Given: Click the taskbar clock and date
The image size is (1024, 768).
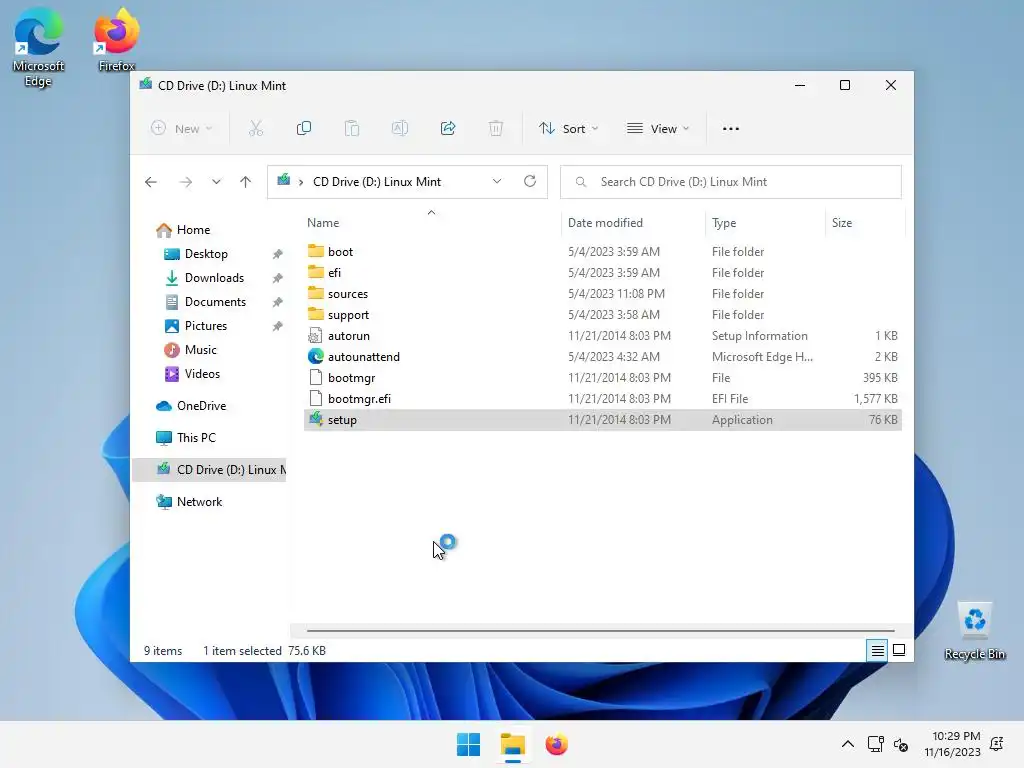Looking at the screenshot, I should (952, 744).
